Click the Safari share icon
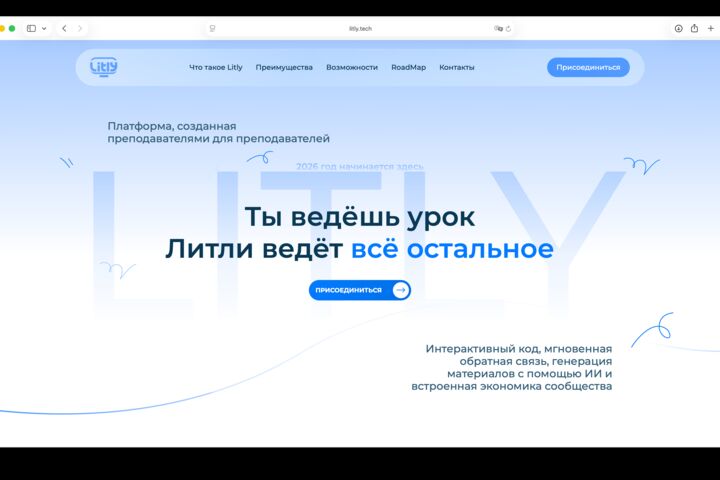The image size is (720, 480). [694, 28]
